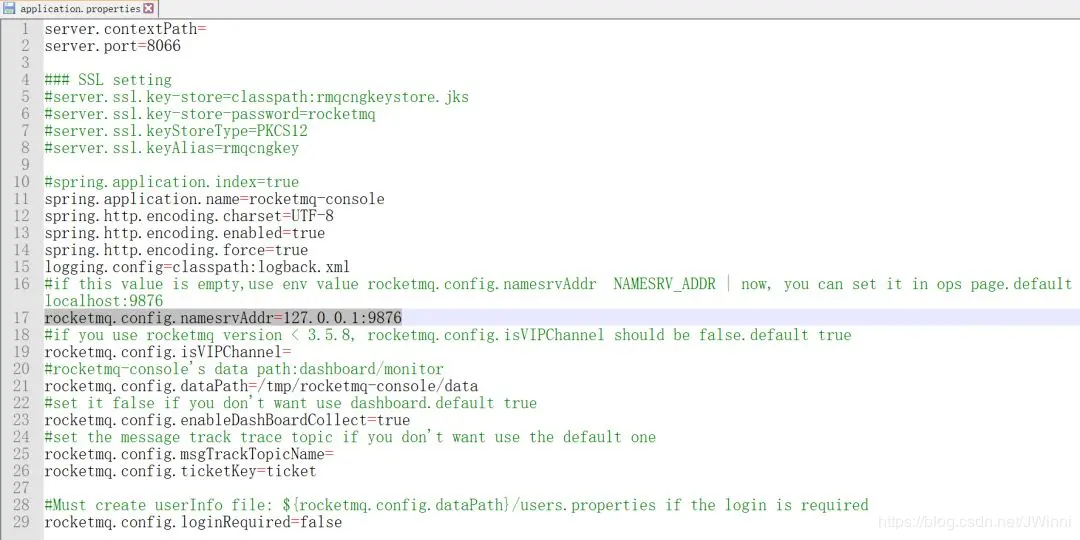Click the rocketmq.config.isVIPChannel= line
Screen dimensions: 1080x540
[x=168, y=352]
